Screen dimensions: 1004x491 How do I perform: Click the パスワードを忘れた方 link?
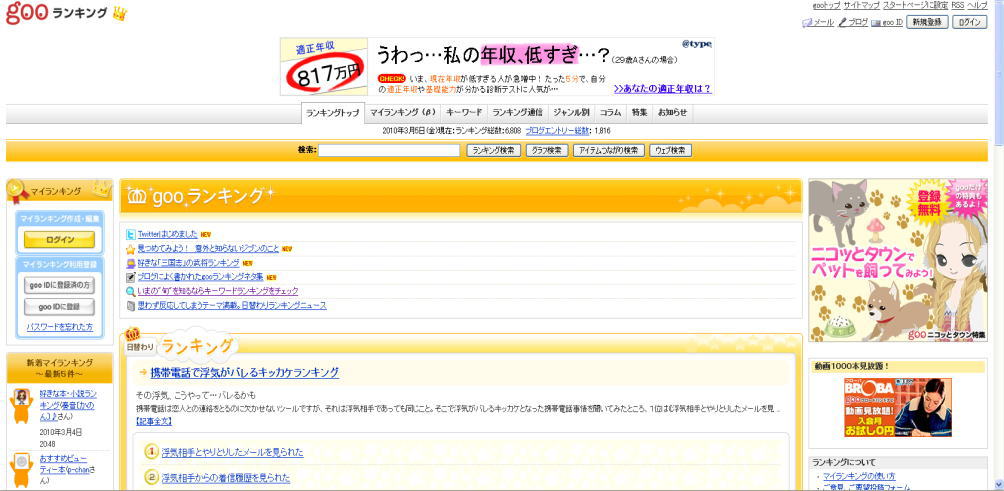pos(60,327)
